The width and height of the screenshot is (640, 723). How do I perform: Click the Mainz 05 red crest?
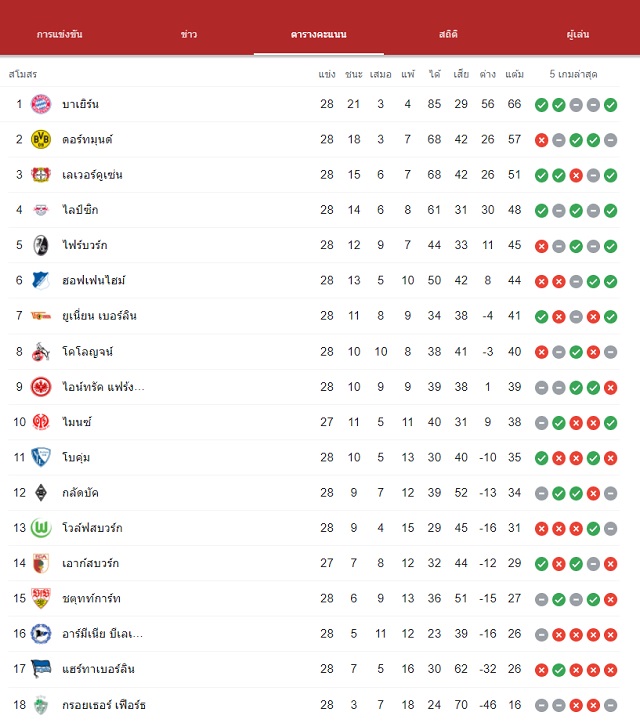click(41, 422)
